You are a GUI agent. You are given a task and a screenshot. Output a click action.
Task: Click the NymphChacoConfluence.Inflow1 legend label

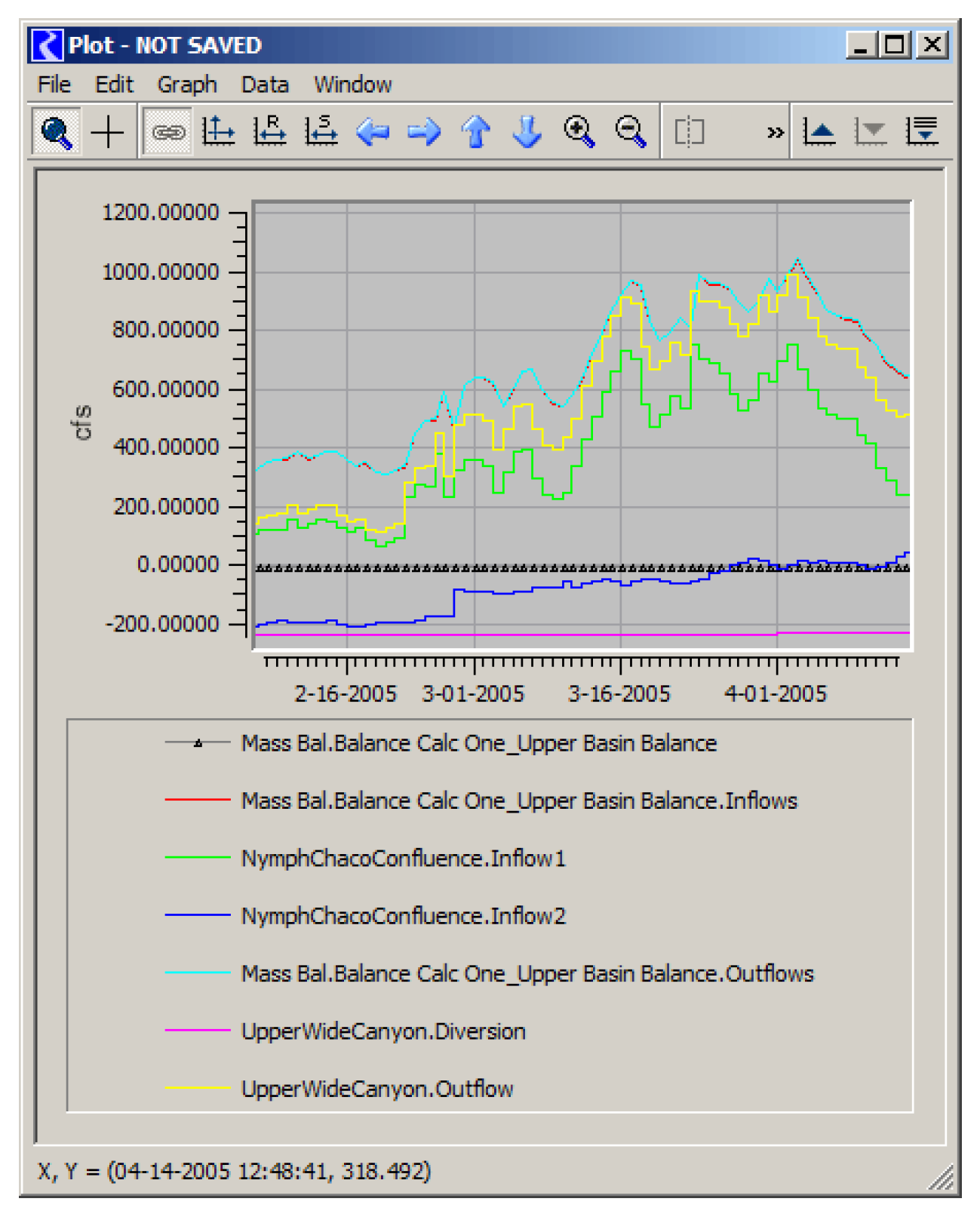click(403, 859)
